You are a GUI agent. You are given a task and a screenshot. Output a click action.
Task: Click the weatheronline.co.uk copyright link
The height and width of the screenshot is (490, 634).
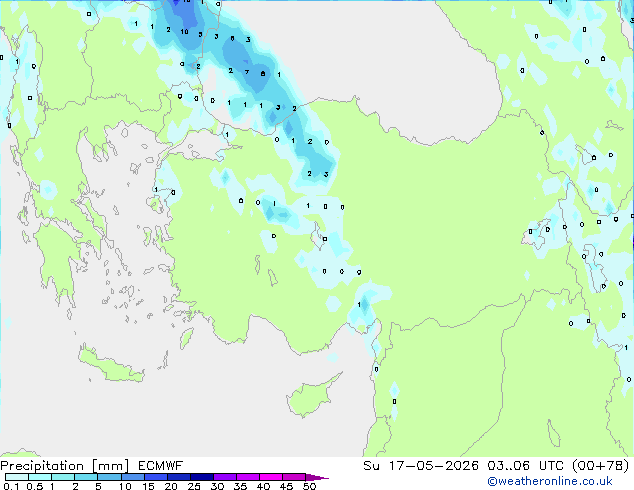[549, 481]
